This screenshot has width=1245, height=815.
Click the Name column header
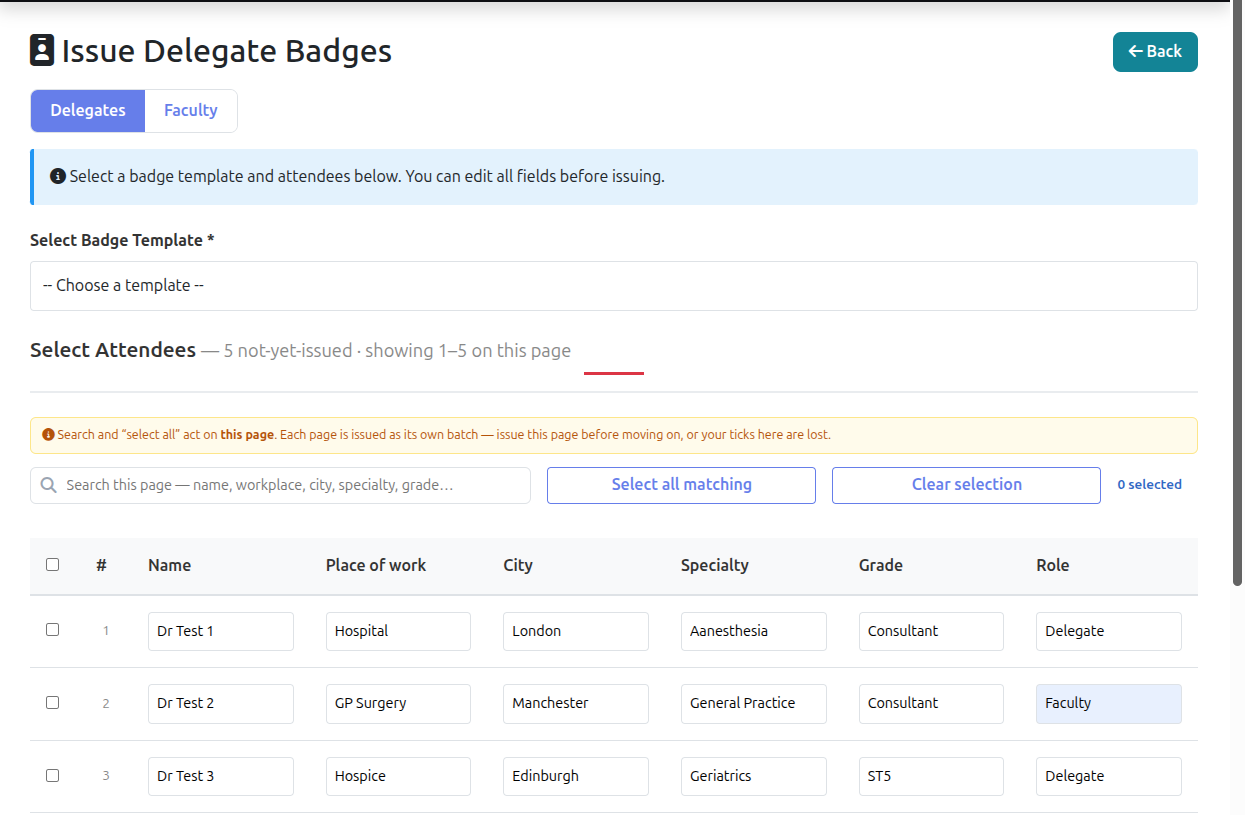(x=169, y=566)
